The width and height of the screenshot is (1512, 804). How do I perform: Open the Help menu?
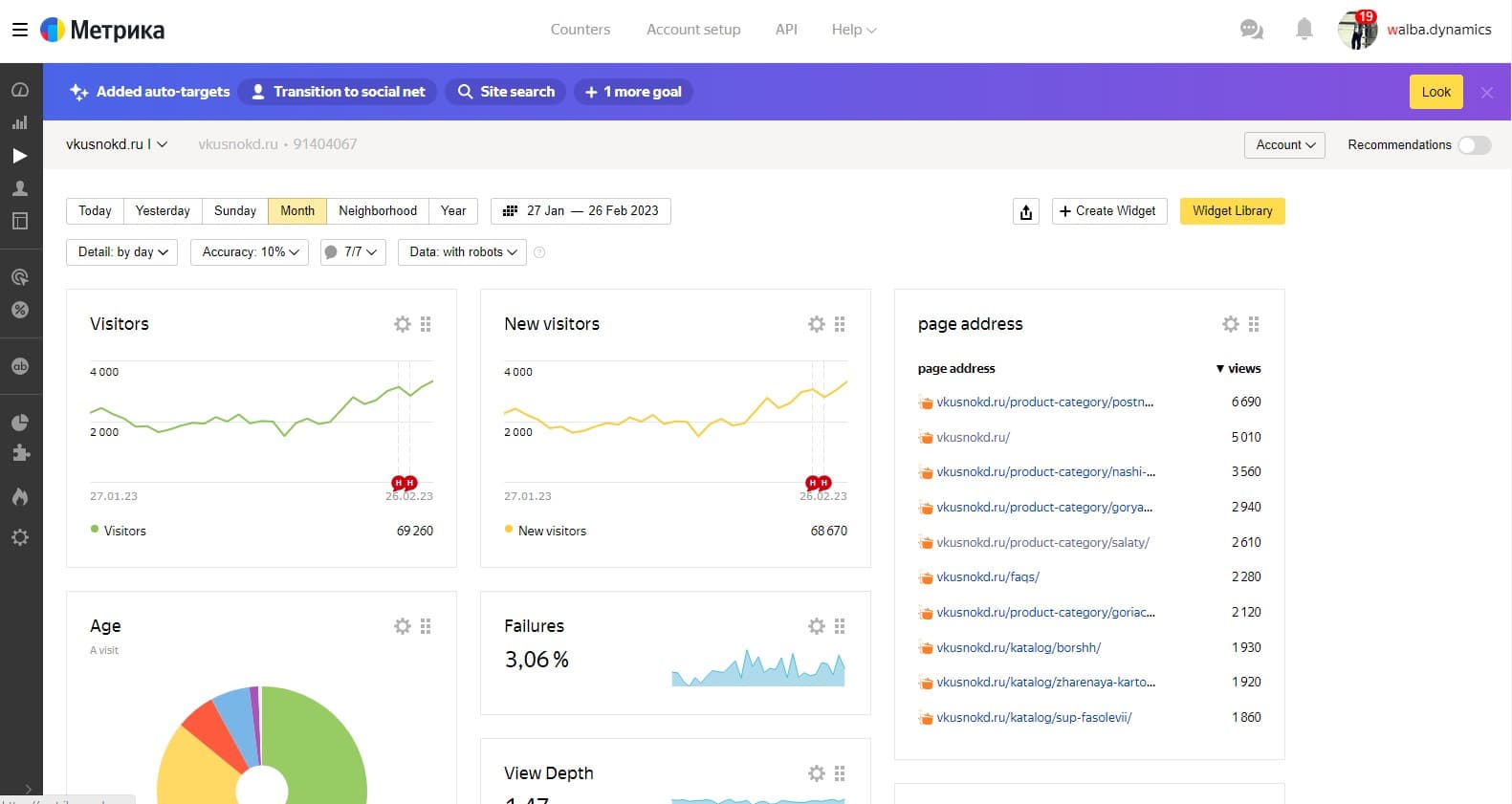[x=853, y=30]
